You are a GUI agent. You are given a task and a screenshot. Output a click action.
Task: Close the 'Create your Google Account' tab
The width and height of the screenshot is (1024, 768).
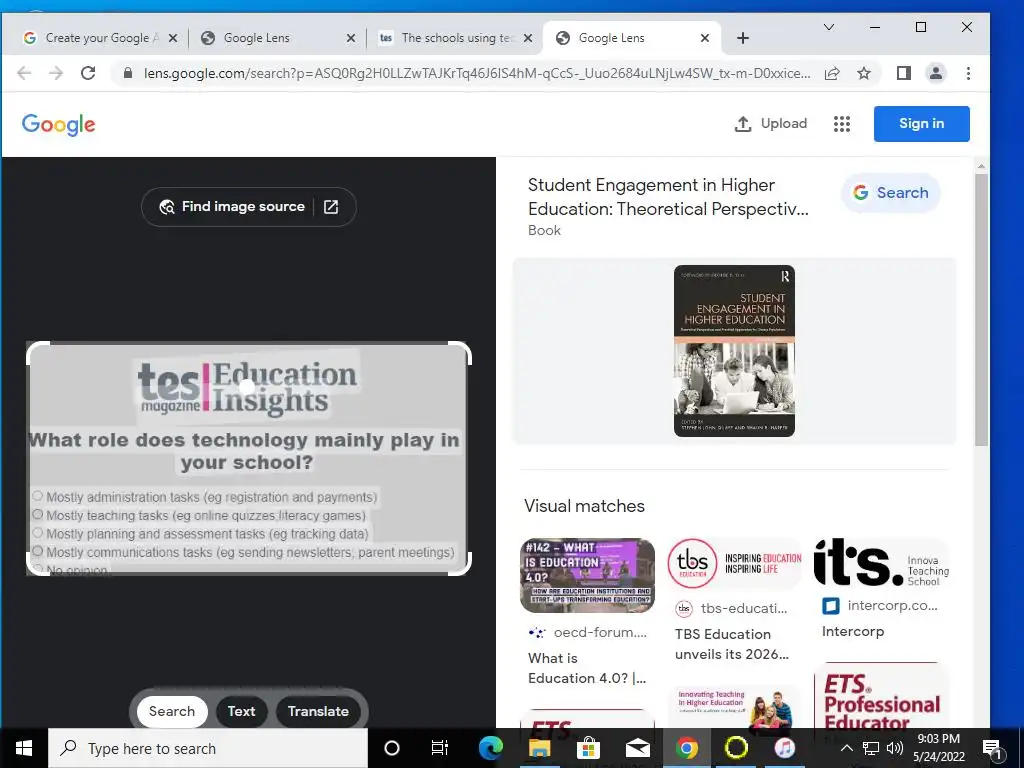click(x=173, y=38)
